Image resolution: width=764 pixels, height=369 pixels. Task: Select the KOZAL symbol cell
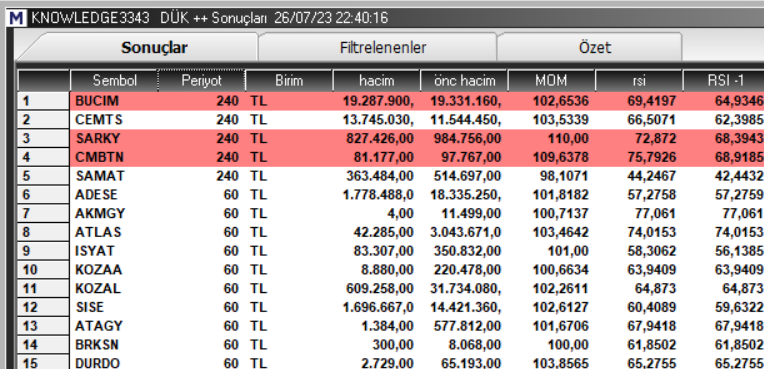(x=97, y=289)
